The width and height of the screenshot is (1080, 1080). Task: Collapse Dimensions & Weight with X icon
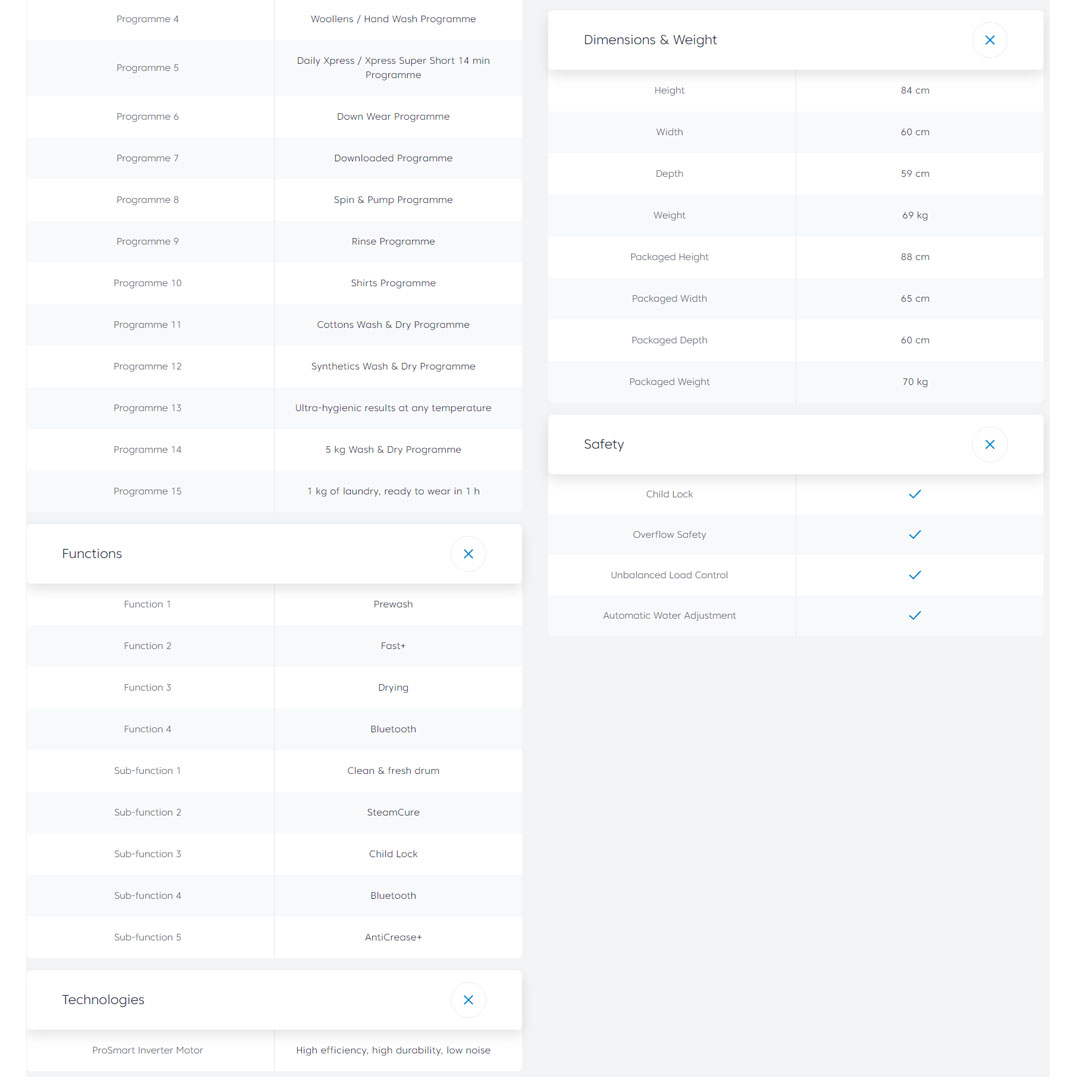(x=990, y=40)
